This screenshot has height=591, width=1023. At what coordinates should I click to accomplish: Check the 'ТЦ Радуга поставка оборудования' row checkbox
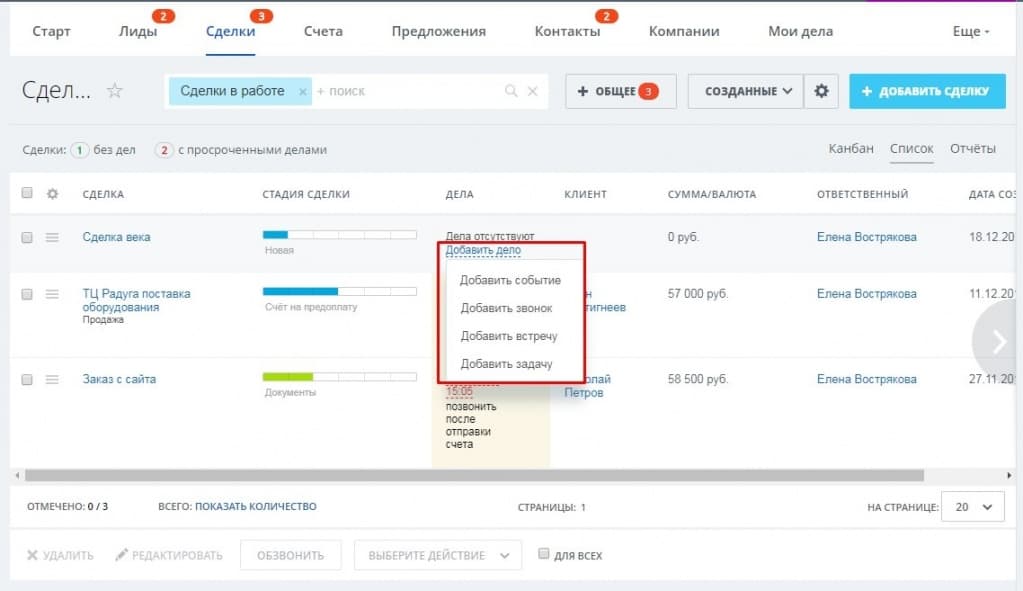pos(27,294)
